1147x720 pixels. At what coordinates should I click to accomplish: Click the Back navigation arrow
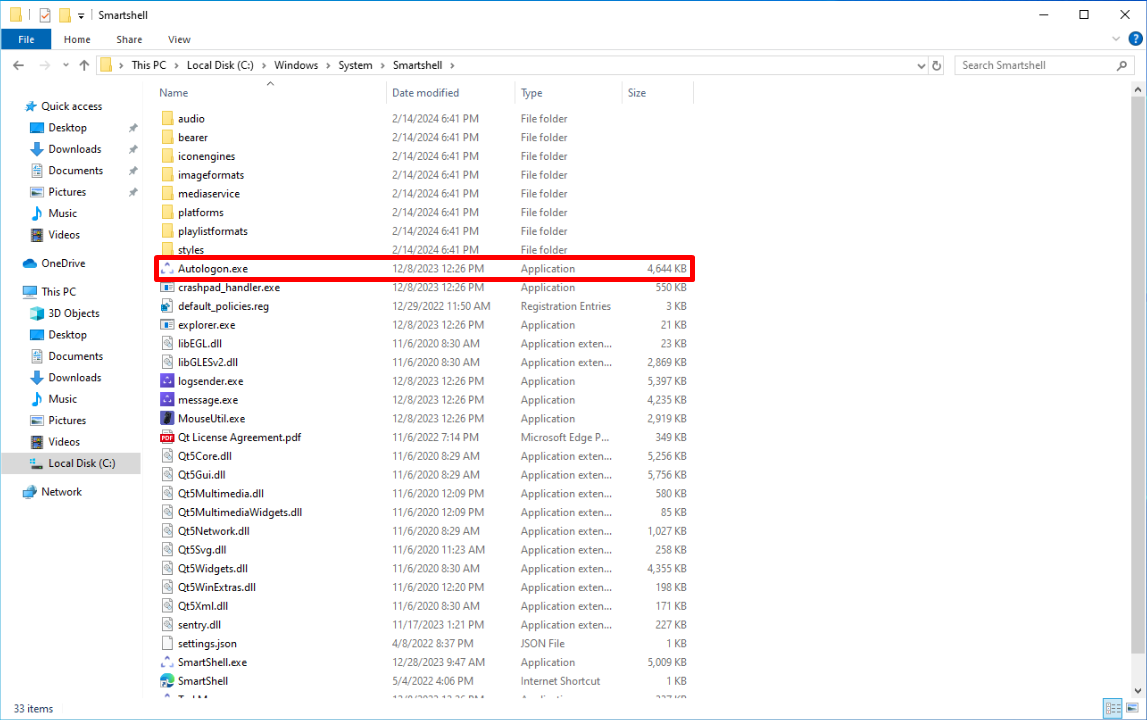[18, 65]
